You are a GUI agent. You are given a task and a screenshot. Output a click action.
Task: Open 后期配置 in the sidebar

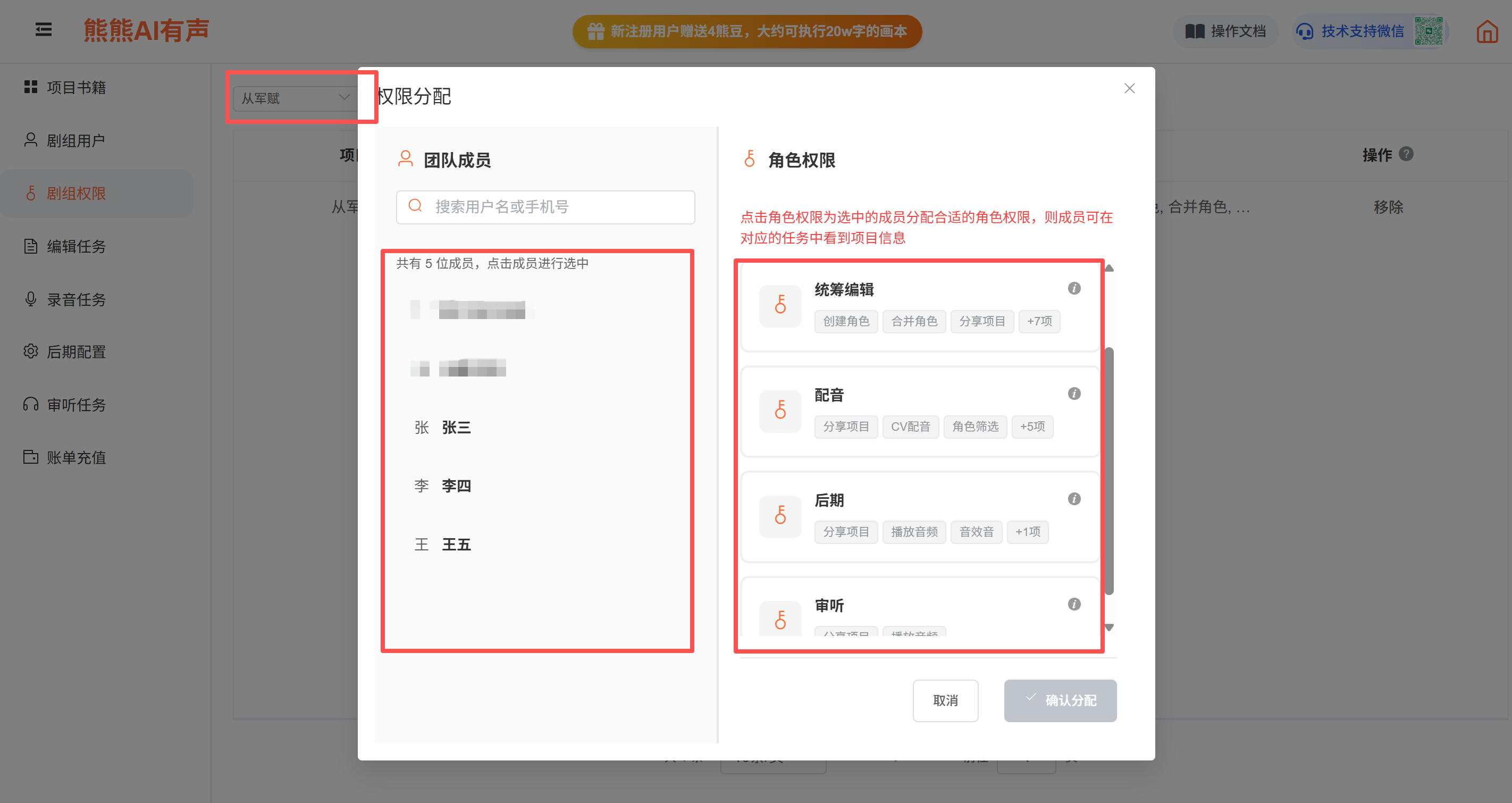click(77, 352)
